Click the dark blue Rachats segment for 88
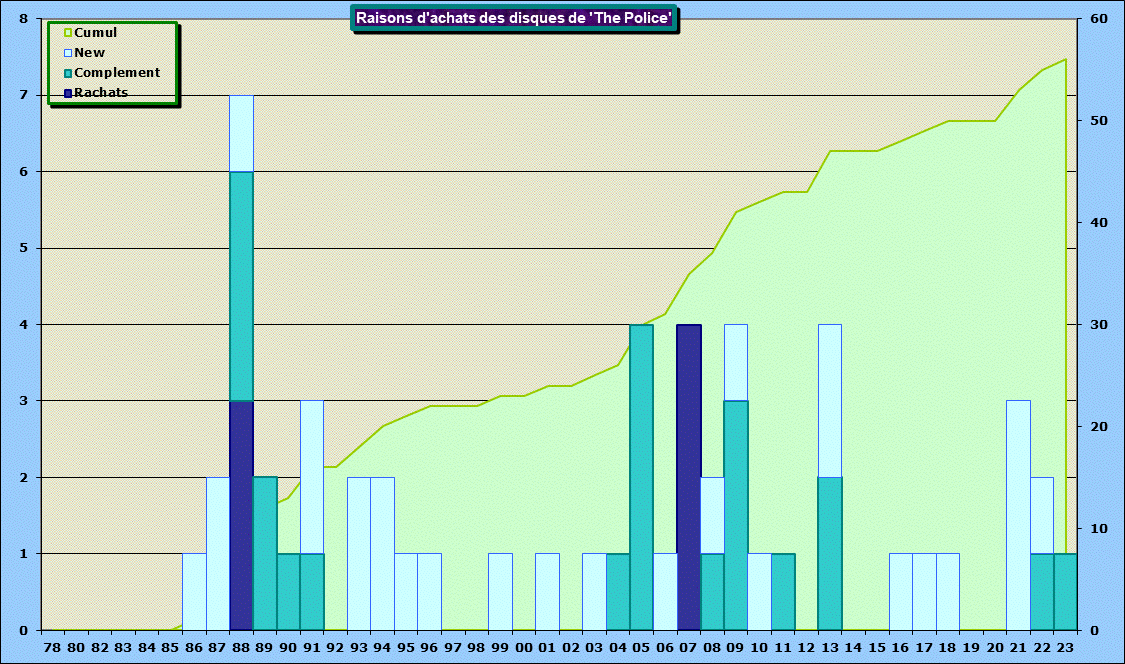Screen dimensions: 1125x664 point(241,515)
